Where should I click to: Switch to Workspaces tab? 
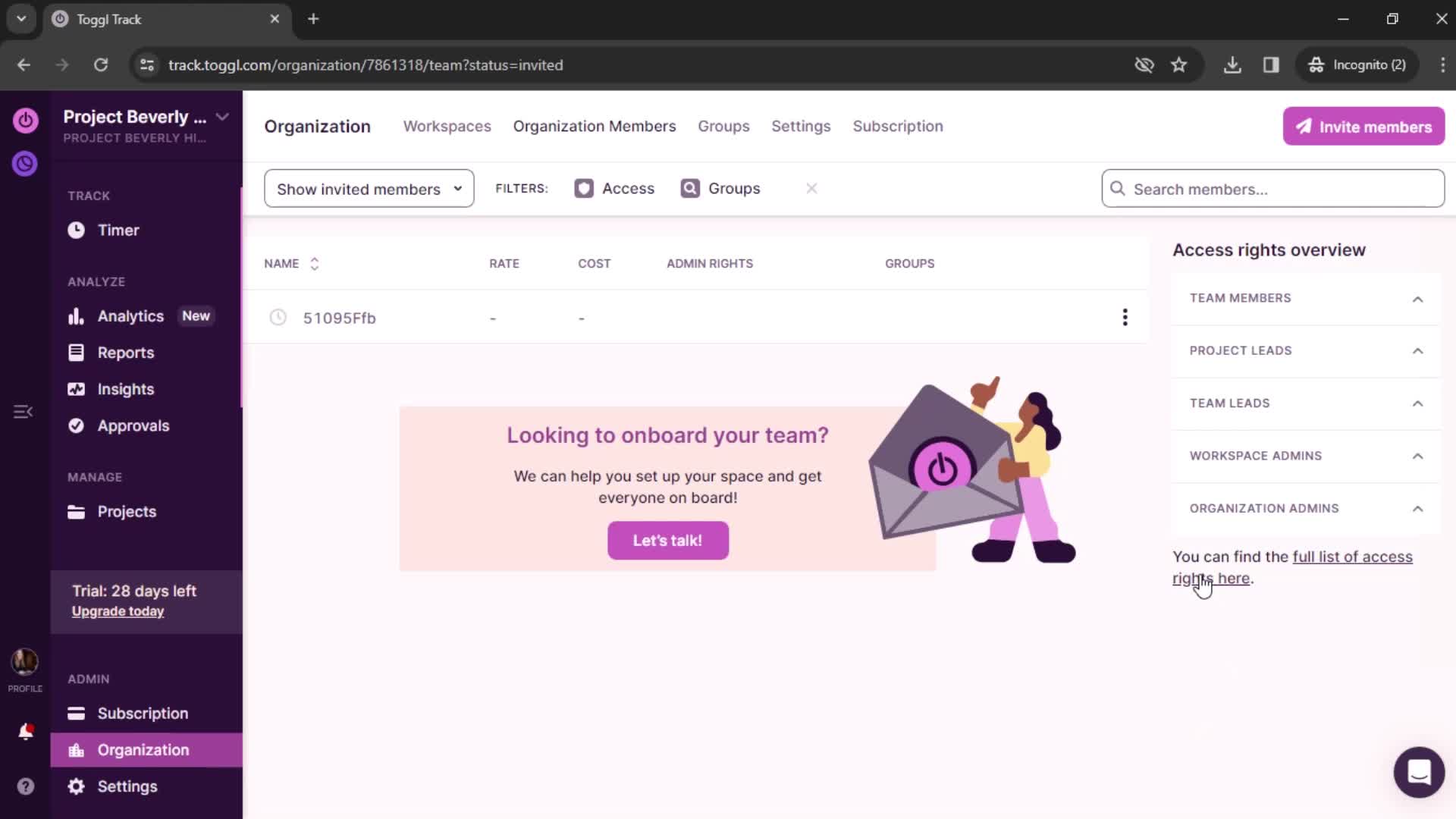click(x=447, y=126)
